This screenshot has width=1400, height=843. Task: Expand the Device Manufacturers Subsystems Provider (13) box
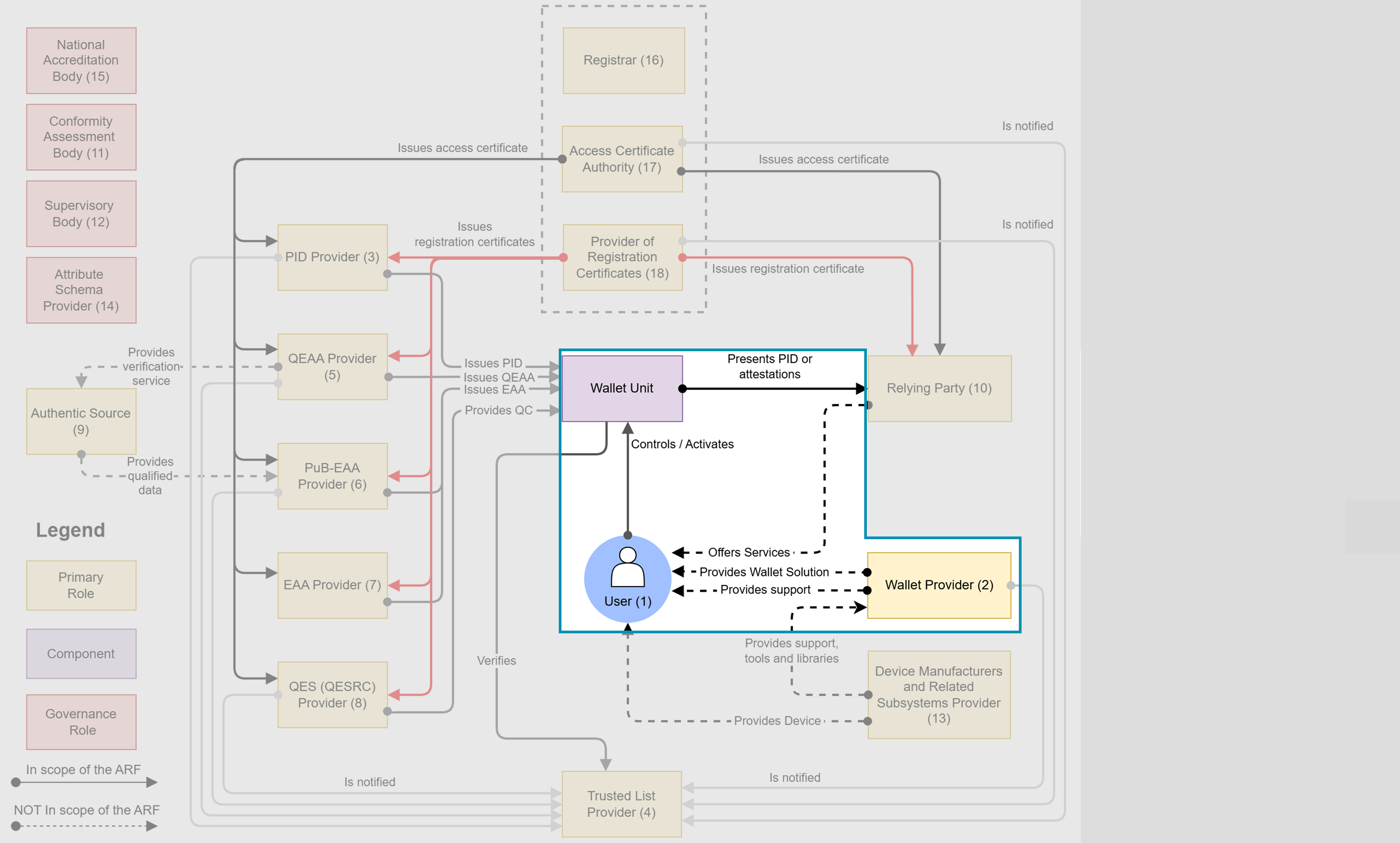coord(939,694)
